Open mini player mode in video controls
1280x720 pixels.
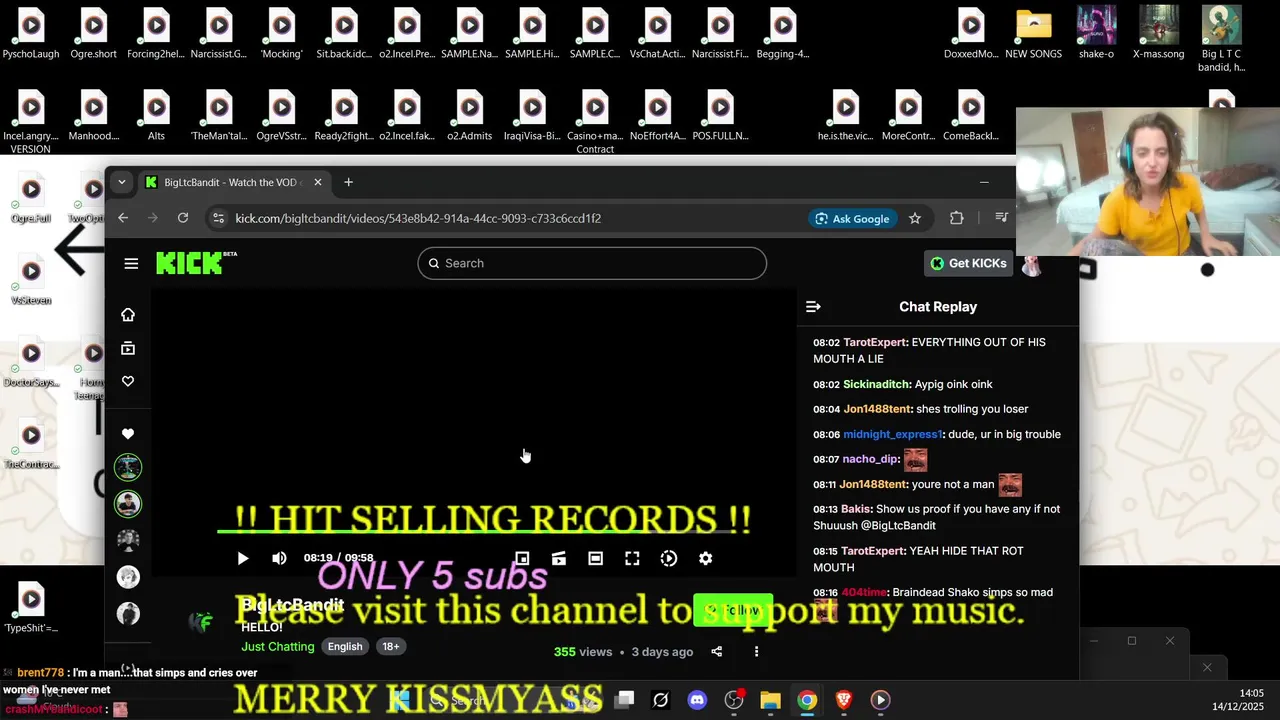[522, 558]
